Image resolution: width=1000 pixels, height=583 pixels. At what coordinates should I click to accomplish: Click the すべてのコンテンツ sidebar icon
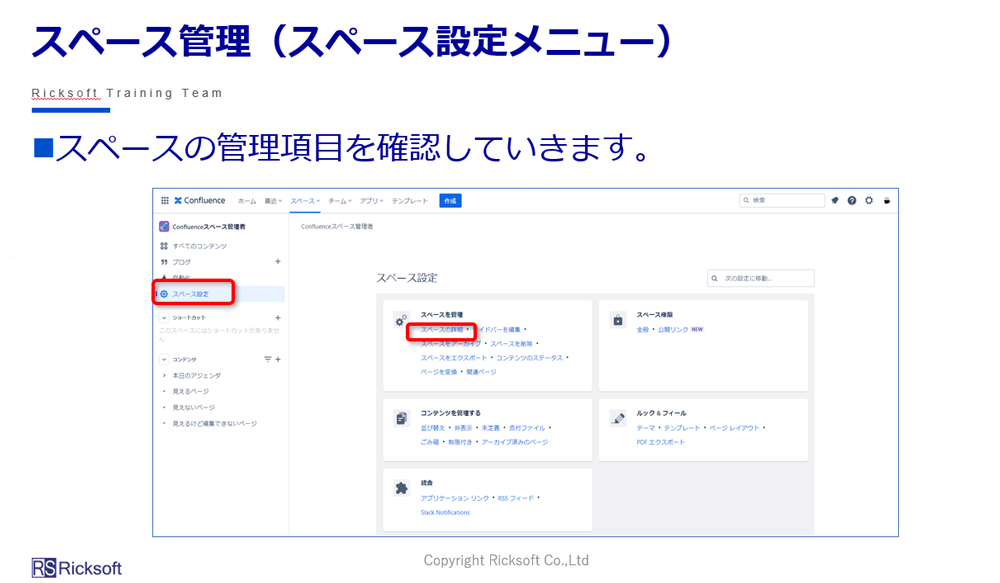[164, 246]
